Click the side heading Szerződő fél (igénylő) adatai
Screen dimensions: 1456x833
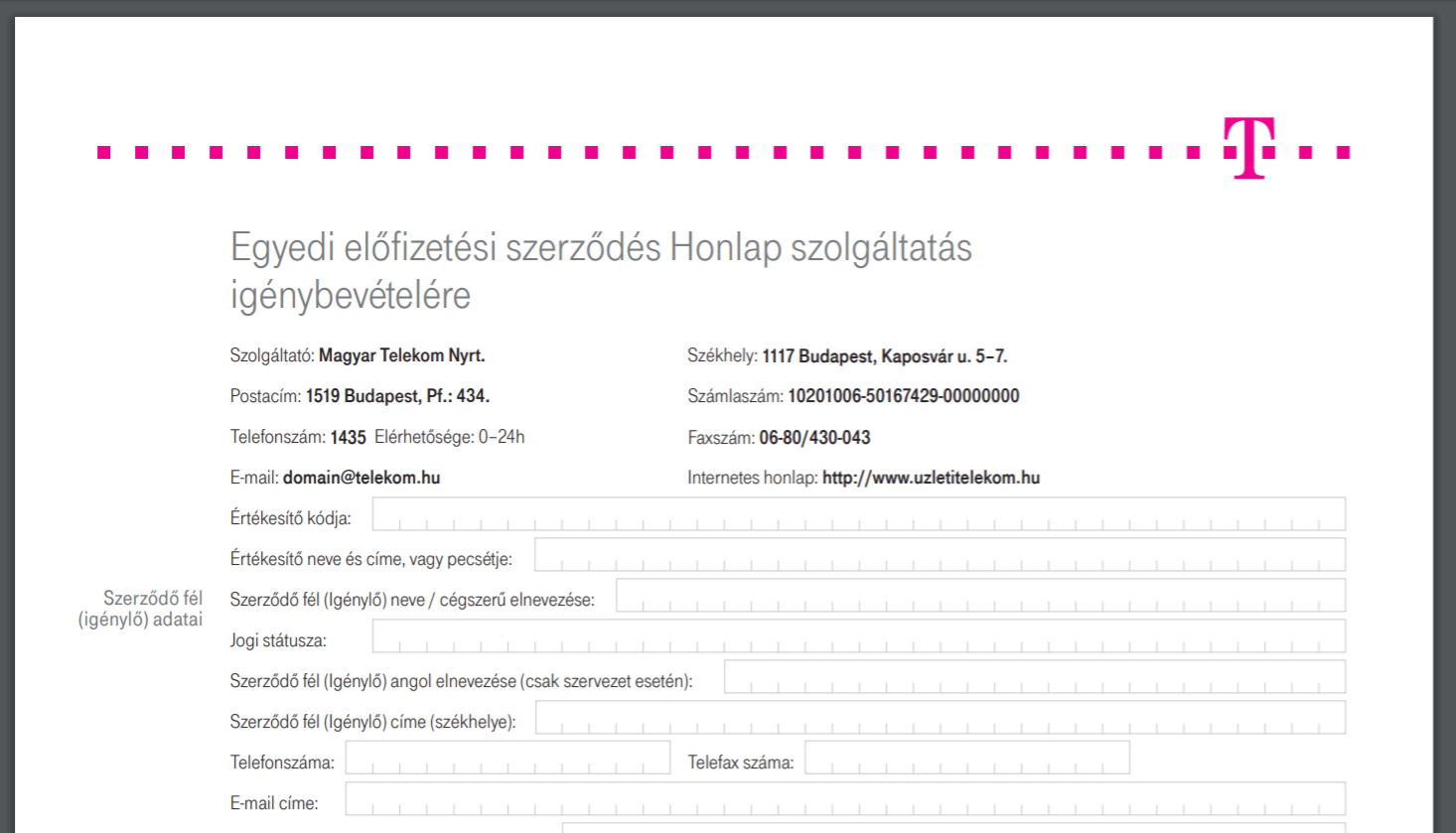(141, 609)
